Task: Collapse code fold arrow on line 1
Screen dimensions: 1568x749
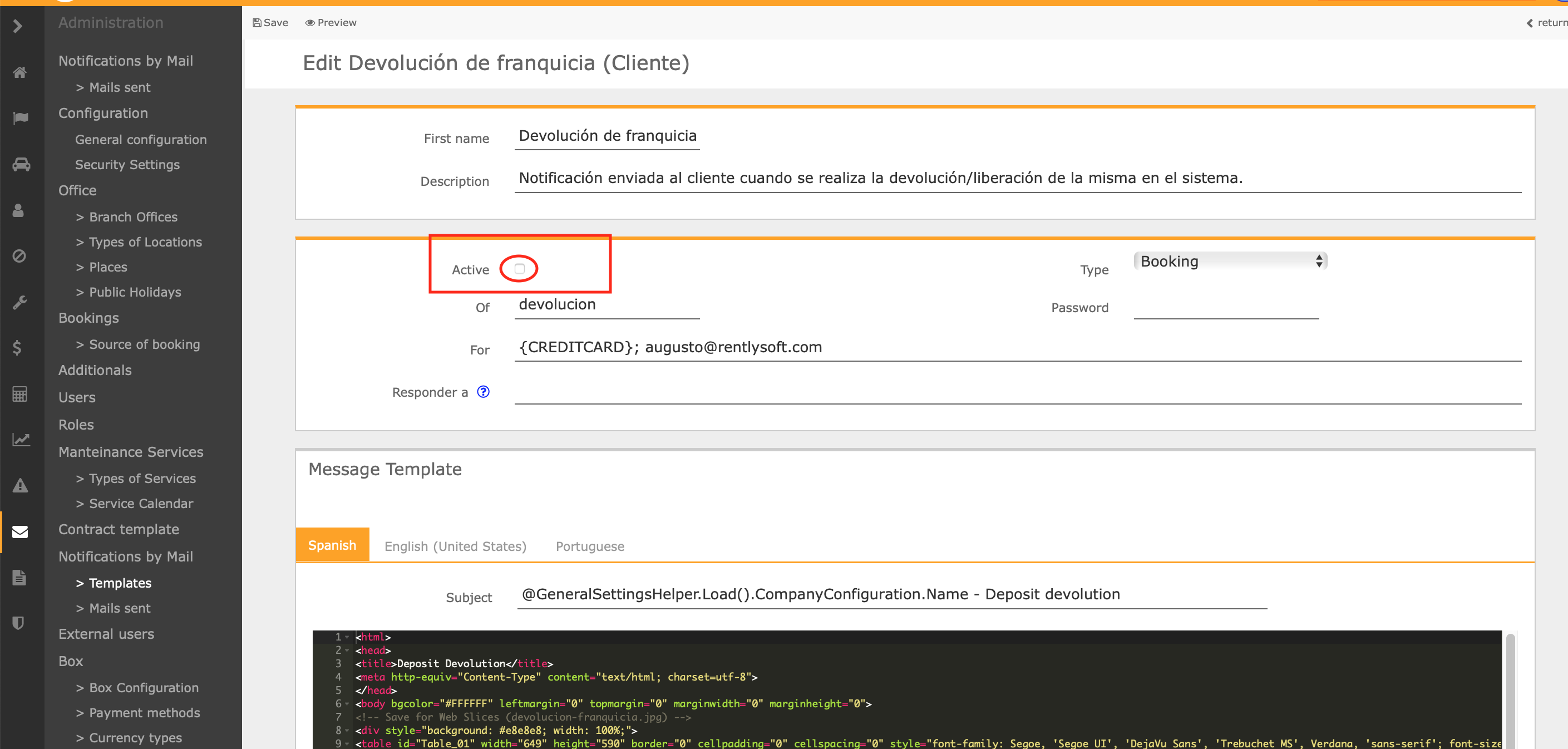Action: (x=347, y=637)
